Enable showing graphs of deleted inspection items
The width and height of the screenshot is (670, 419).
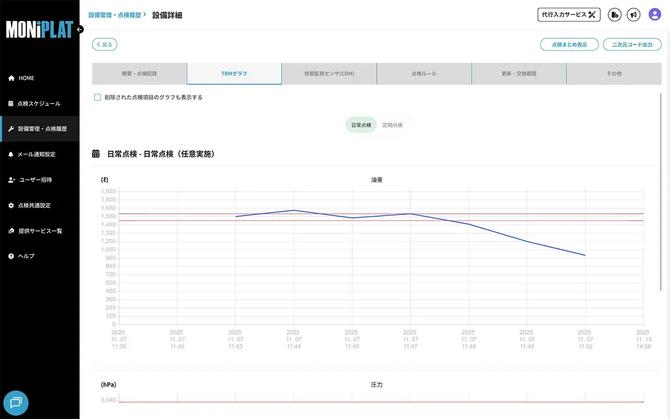[97, 97]
